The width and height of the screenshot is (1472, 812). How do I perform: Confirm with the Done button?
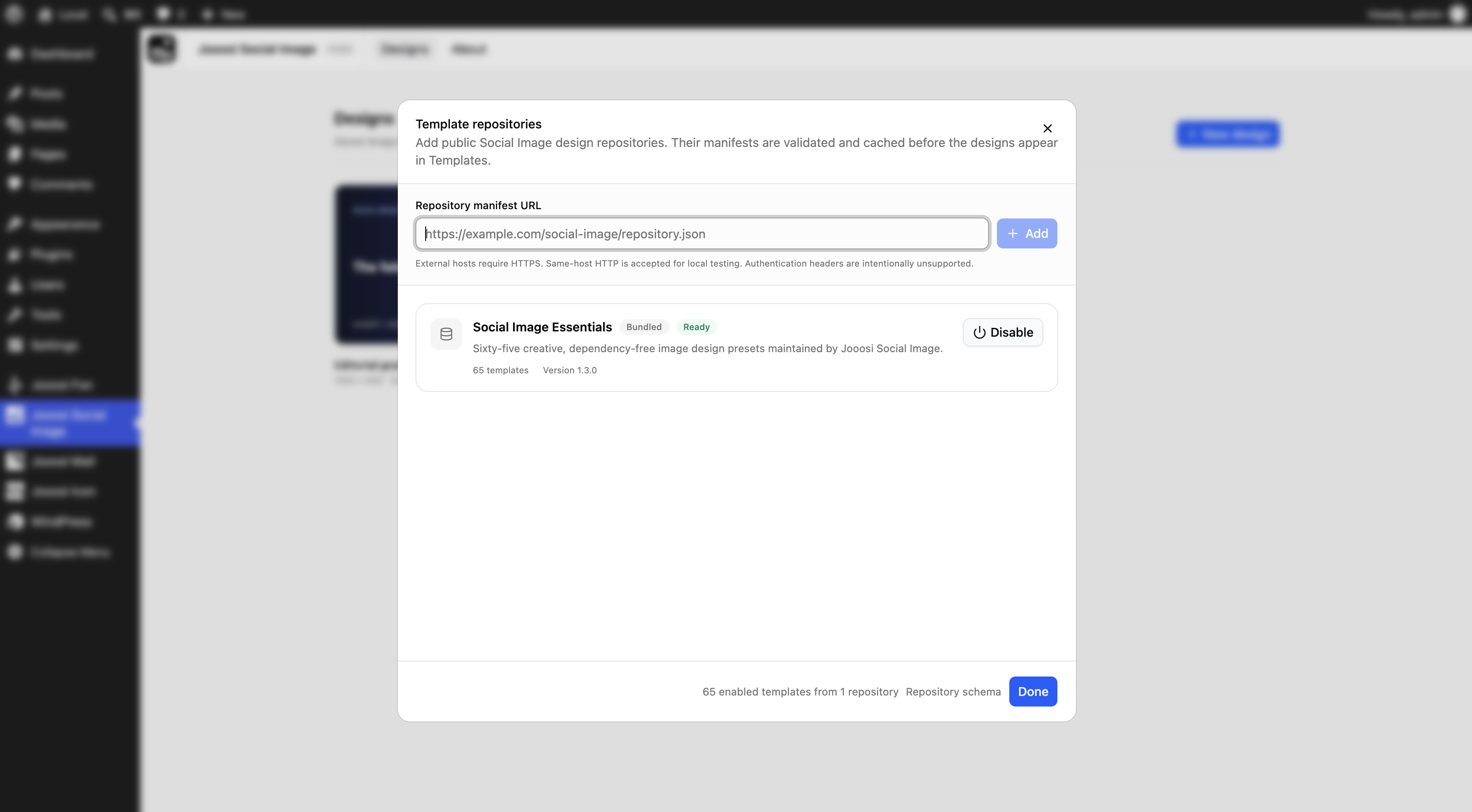1033,692
